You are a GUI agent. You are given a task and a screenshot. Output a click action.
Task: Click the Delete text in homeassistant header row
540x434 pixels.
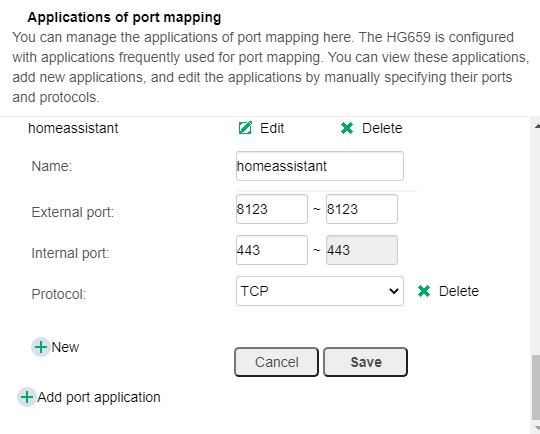(x=382, y=128)
